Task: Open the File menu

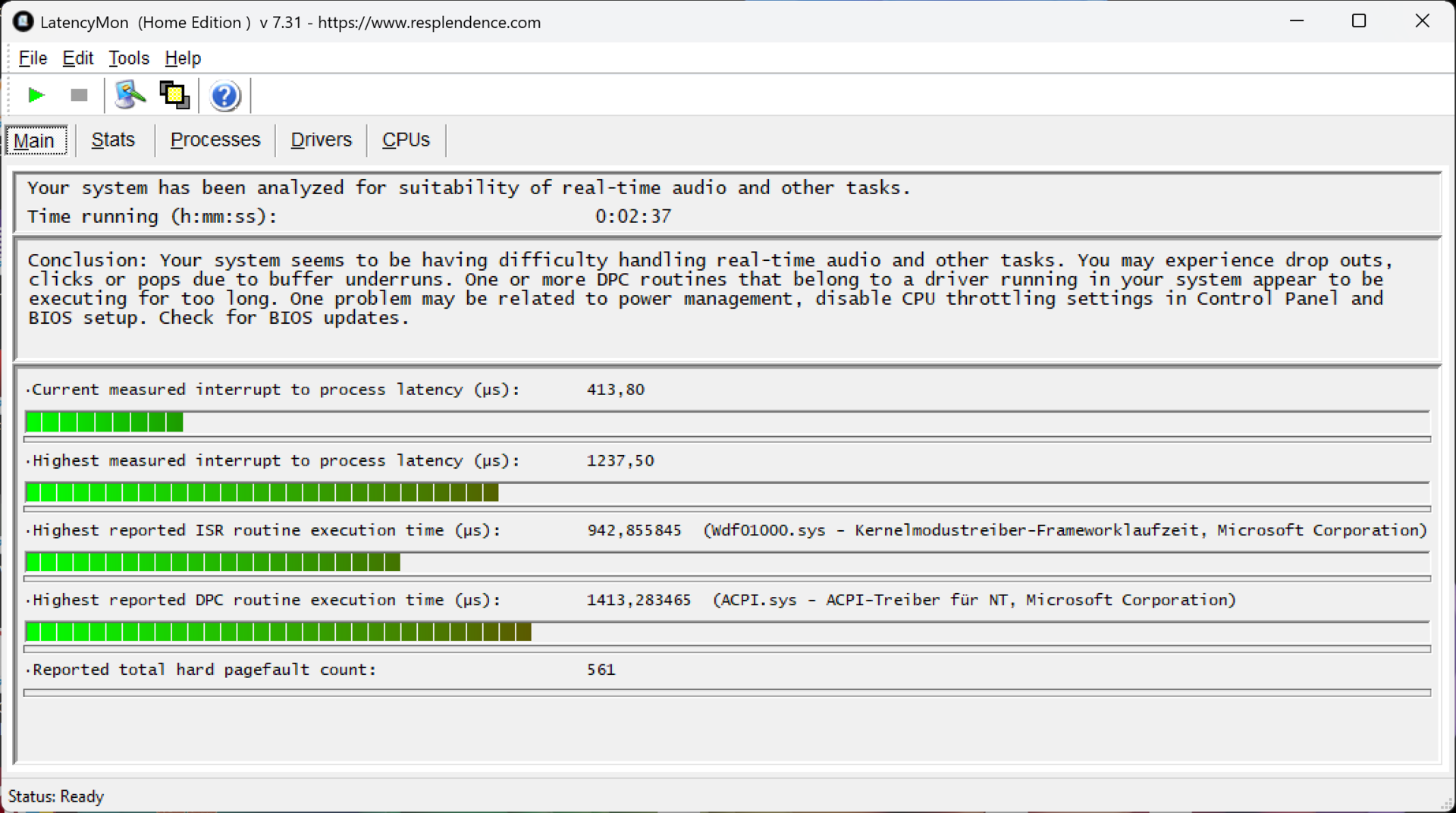Action: click(x=33, y=58)
